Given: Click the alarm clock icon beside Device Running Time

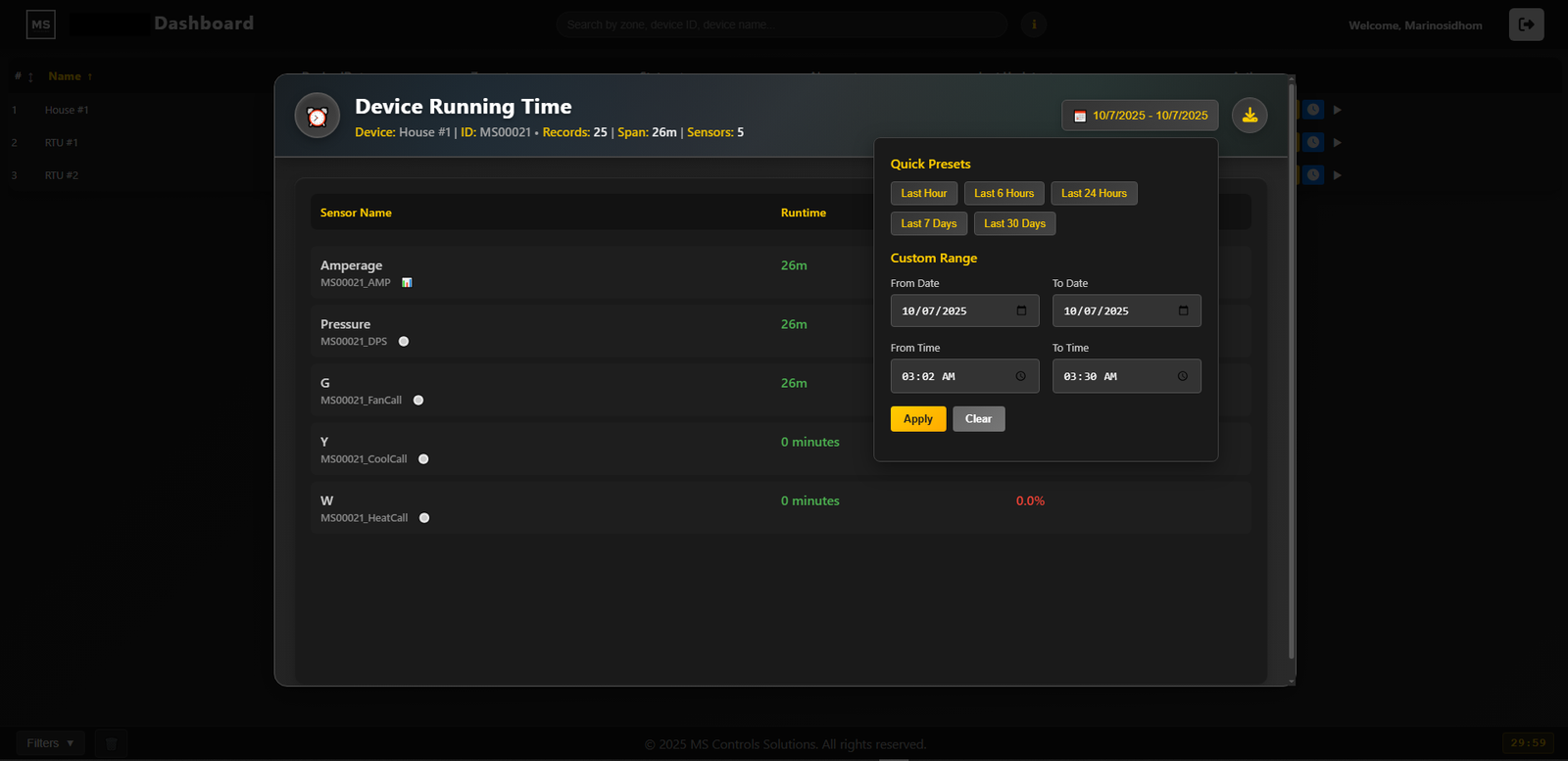Looking at the screenshot, I should point(318,116).
